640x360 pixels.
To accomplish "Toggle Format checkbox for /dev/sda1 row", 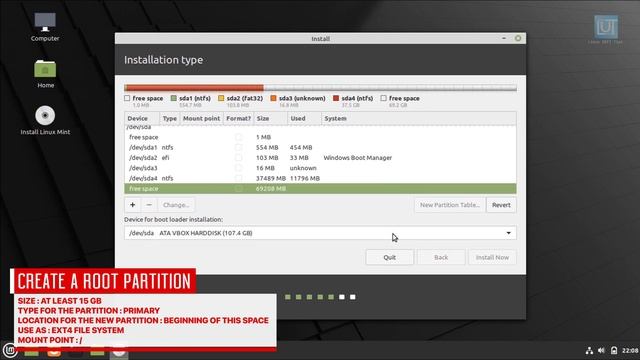I will coord(238,147).
